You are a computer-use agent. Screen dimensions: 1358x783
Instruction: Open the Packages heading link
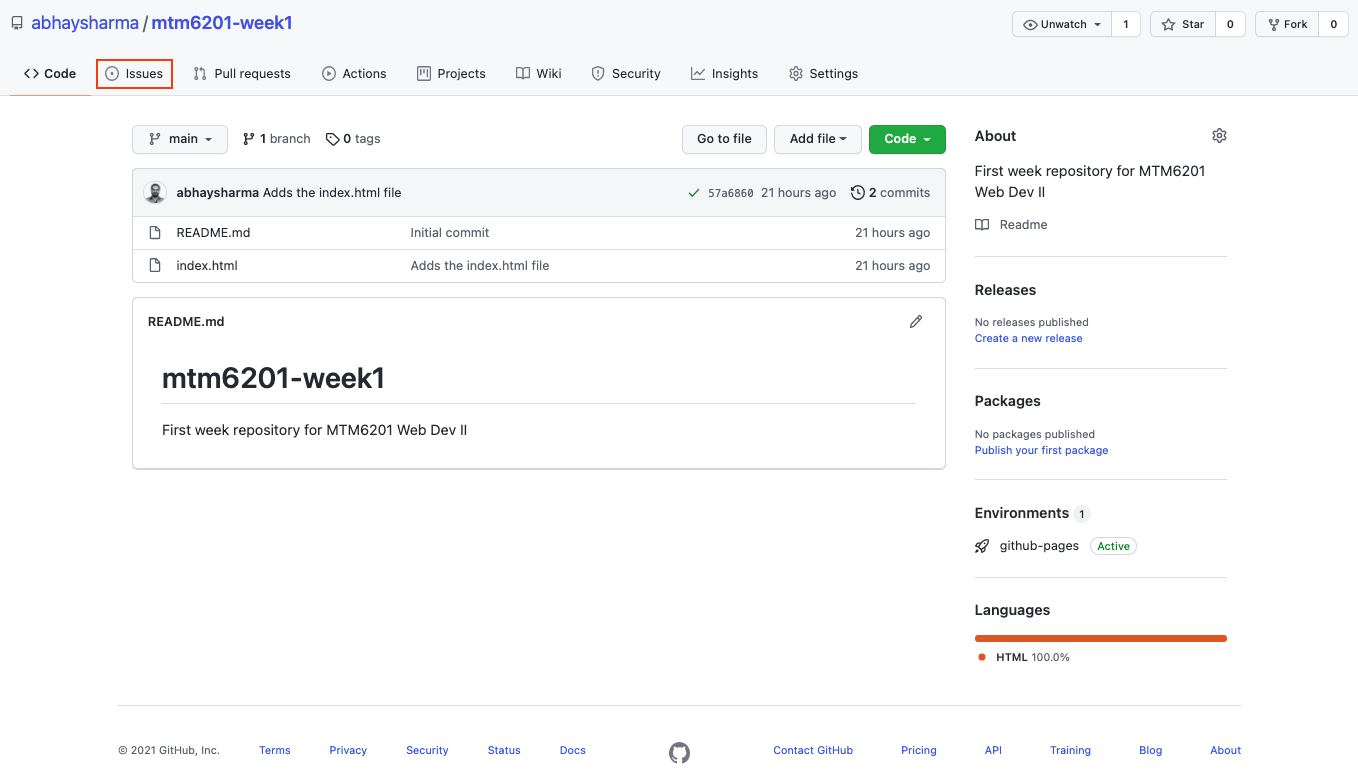(1008, 401)
